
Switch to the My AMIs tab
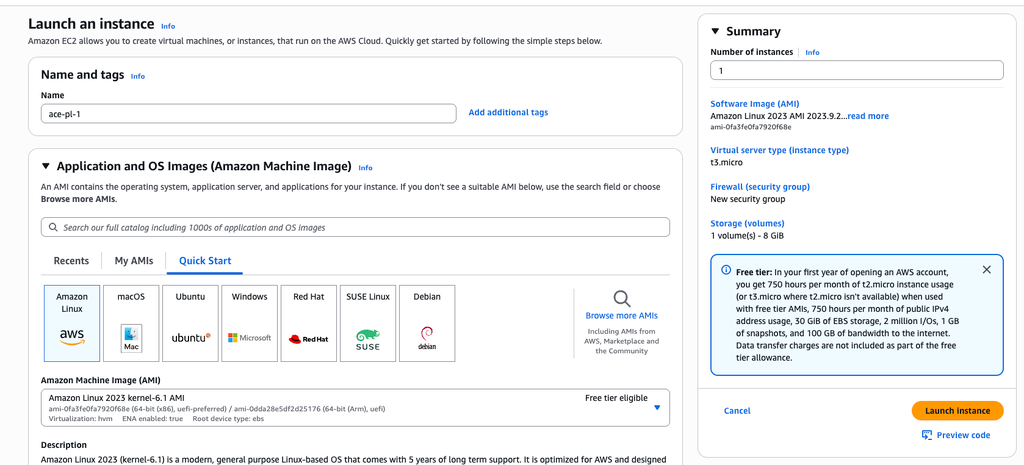(x=134, y=261)
